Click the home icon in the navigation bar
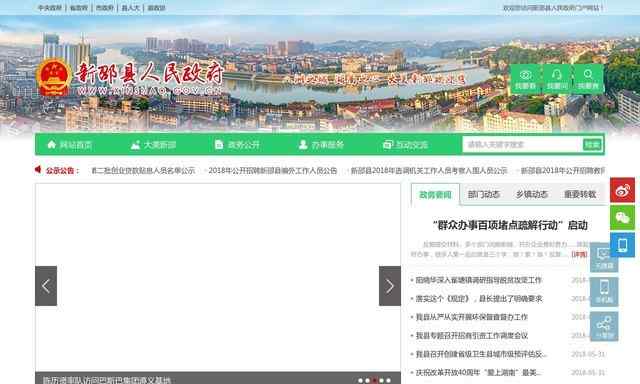The height and width of the screenshot is (384, 640). pyautogui.click(x=51, y=144)
